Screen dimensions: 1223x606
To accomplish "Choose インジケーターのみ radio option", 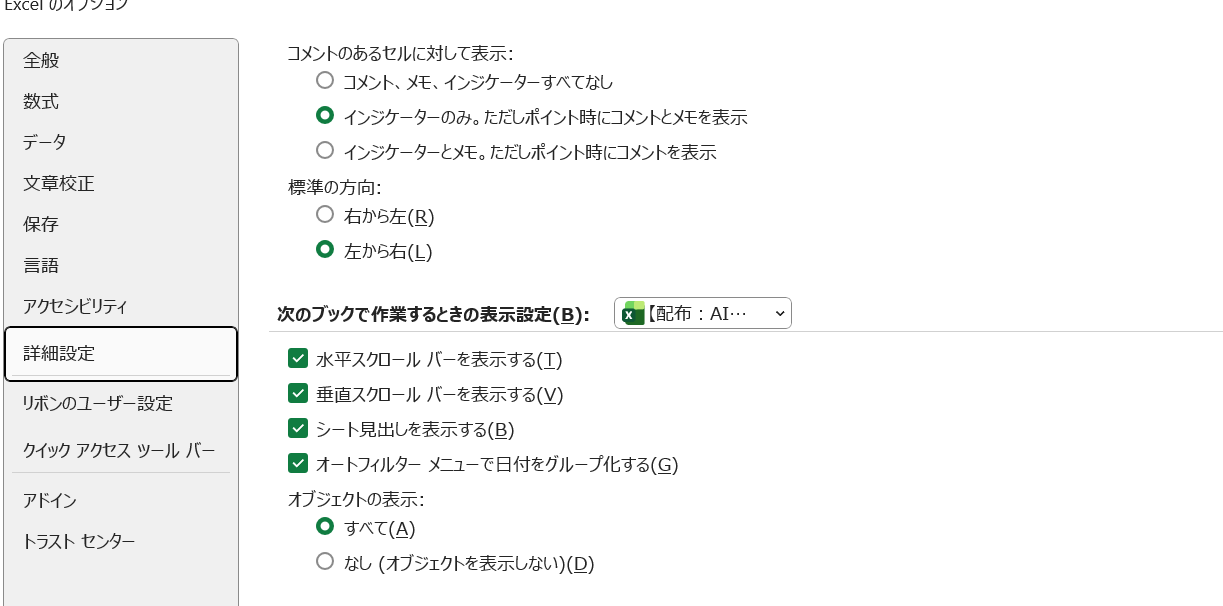I will tap(325, 116).
